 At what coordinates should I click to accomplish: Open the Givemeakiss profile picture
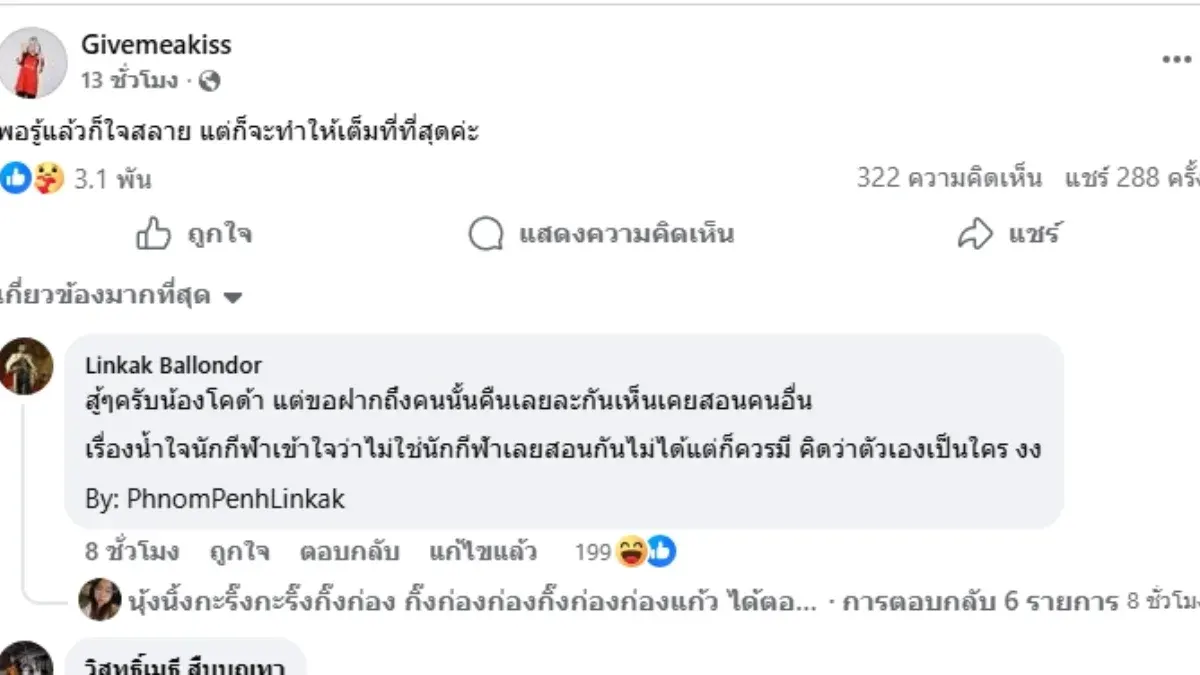tap(33, 62)
